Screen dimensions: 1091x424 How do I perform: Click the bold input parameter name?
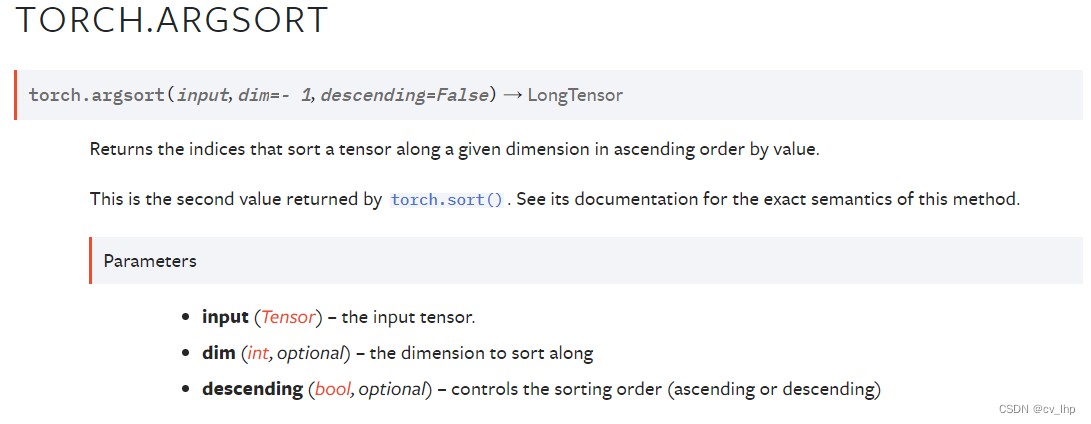coord(225,317)
